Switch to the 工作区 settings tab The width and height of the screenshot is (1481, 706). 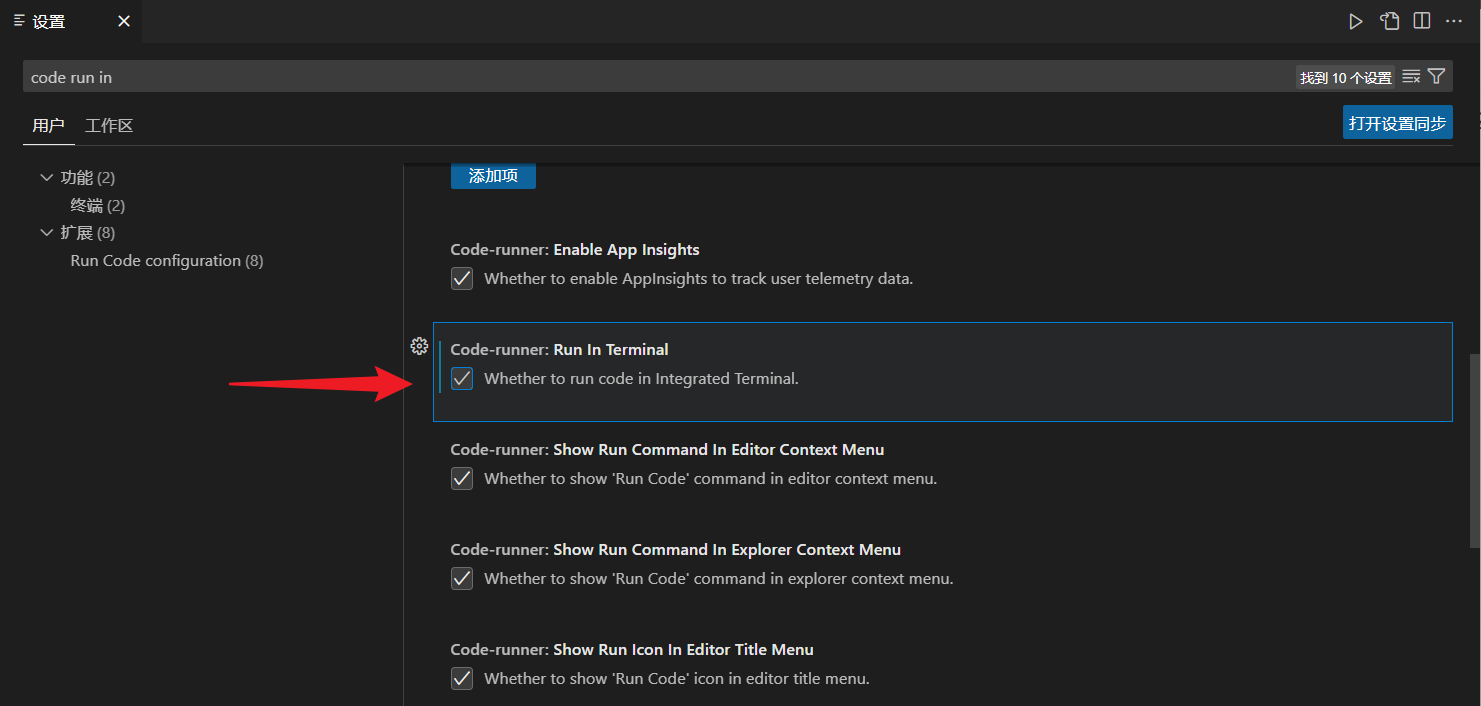[x=109, y=125]
